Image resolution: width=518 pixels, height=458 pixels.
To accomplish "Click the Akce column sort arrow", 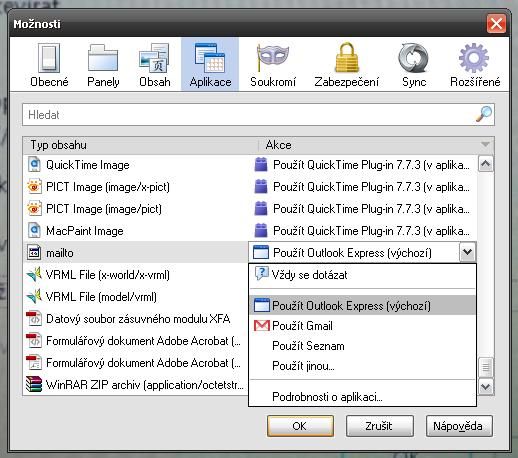I will pyautogui.click(x=485, y=145).
